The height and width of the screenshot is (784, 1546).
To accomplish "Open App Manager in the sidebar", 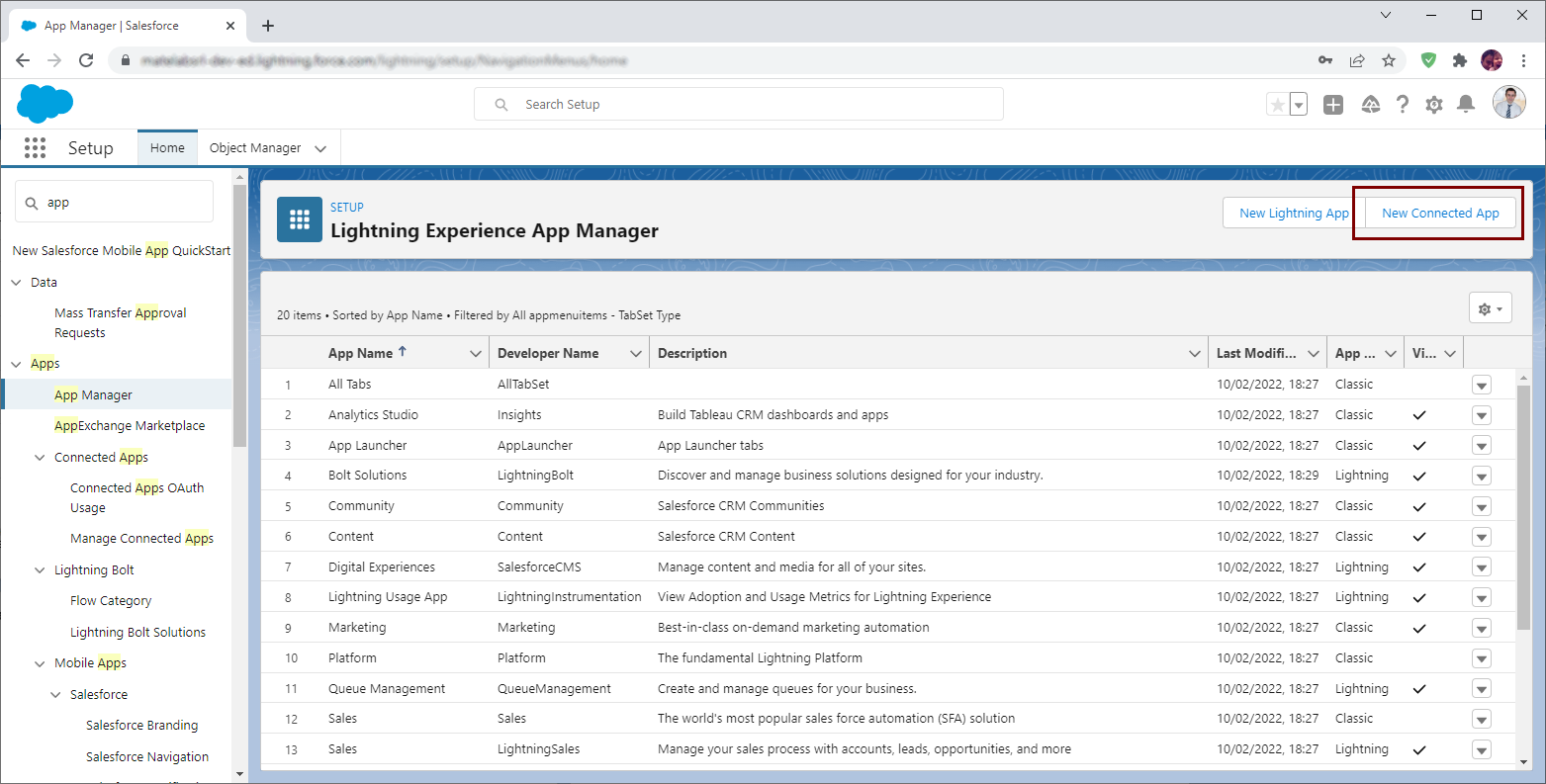I will coord(93,394).
